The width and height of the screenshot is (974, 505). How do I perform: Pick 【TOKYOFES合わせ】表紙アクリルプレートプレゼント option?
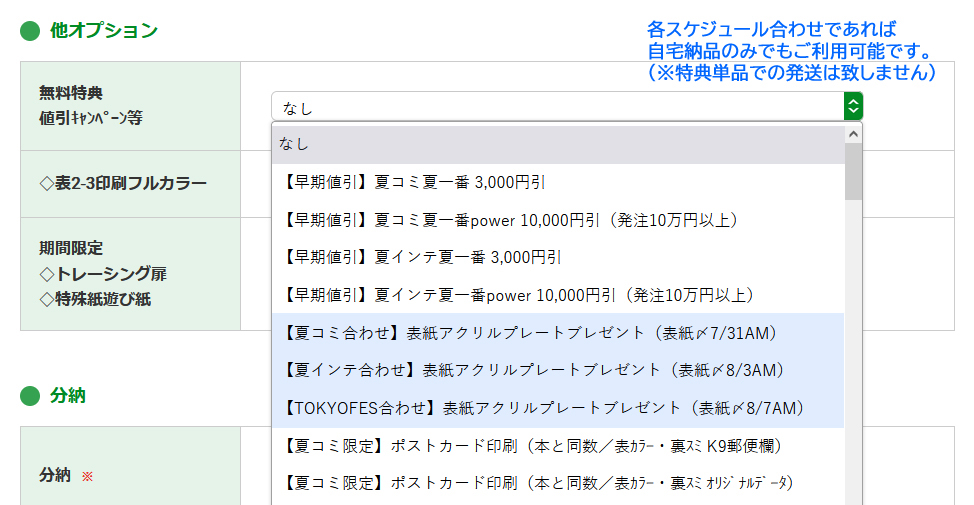coord(558,408)
